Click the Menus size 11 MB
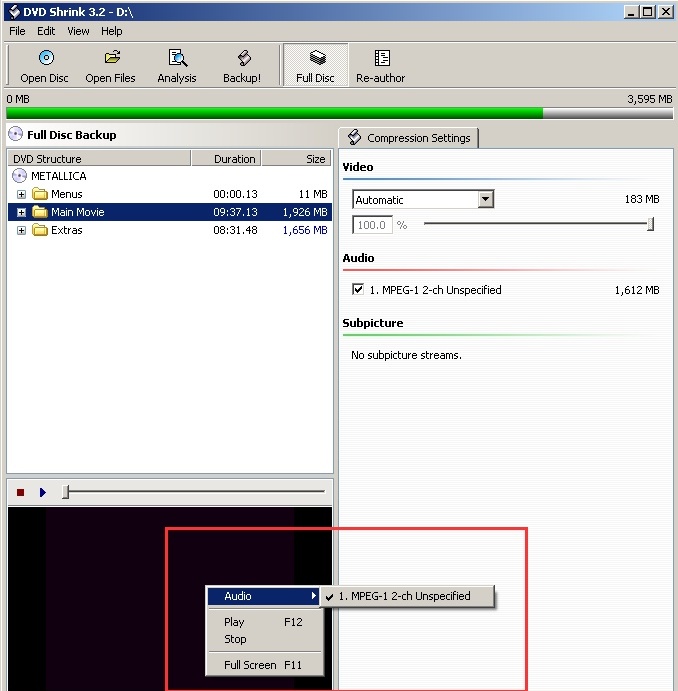 pos(313,194)
